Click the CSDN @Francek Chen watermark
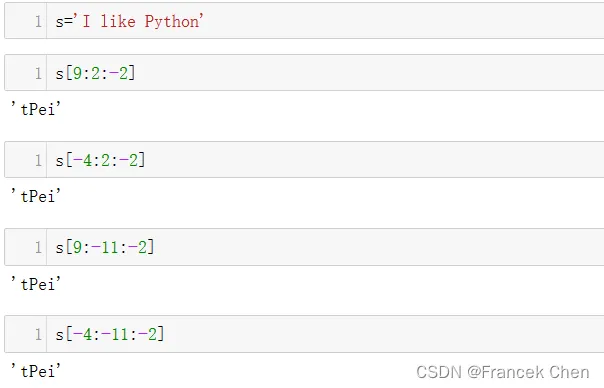The image size is (604, 388). [503, 372]
